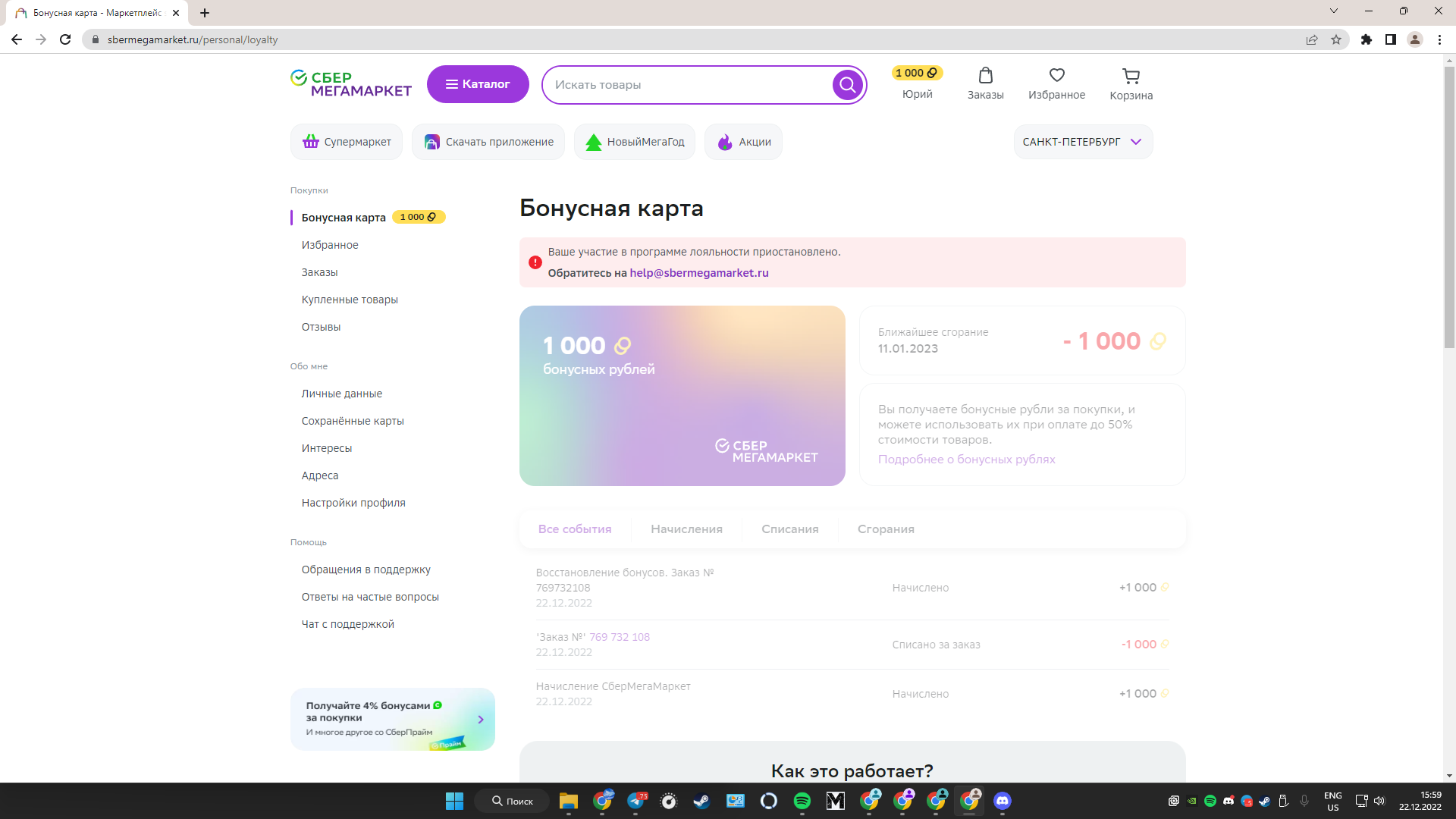Reload the page with the refresh icon
The image size is (1456, 819).
tap(65, 39)
